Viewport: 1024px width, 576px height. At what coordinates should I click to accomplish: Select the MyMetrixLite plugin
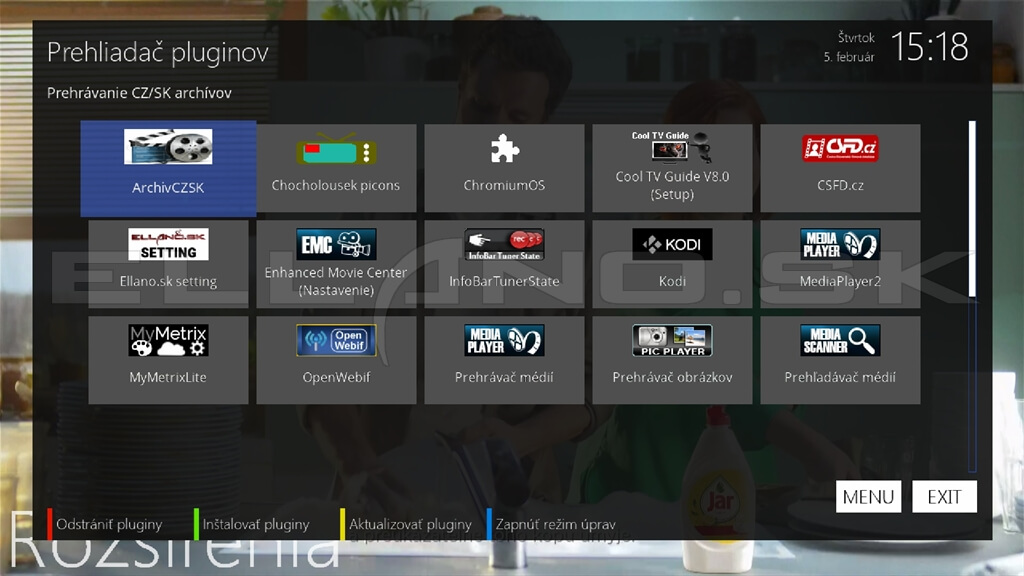(x=168, y=360)
